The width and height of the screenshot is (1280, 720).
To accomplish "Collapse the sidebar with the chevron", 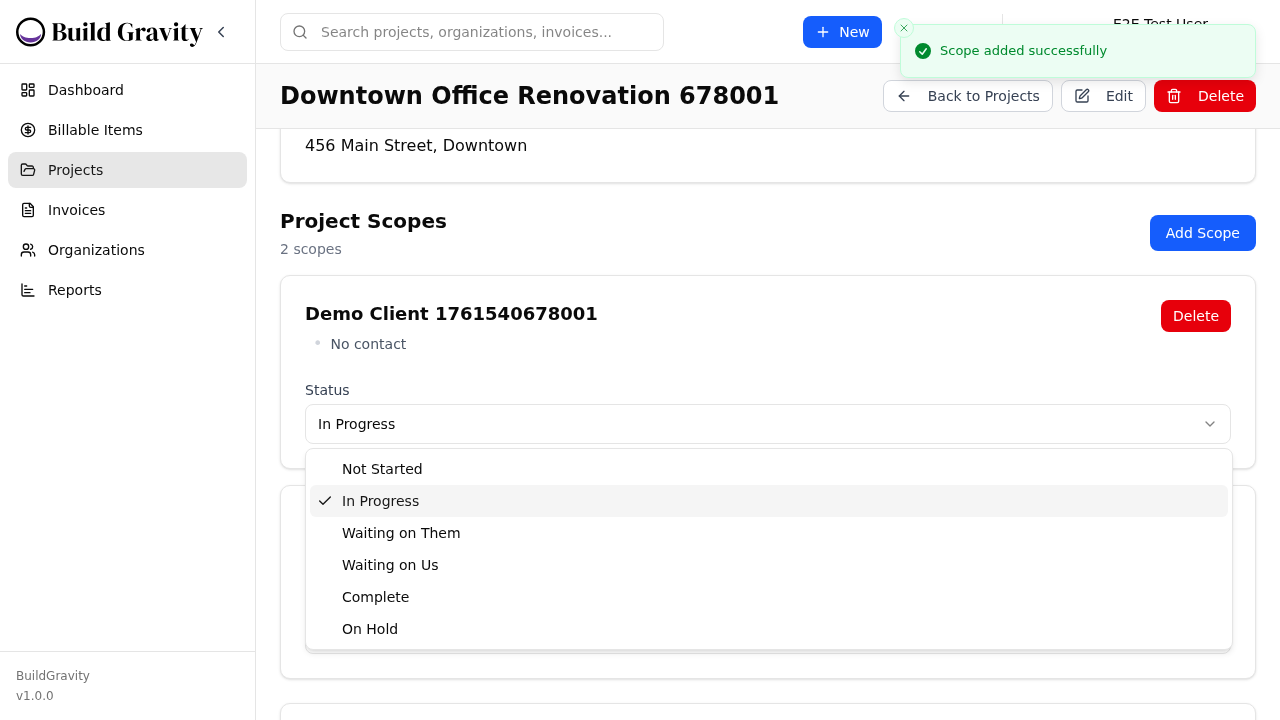I will coord(221,31).
